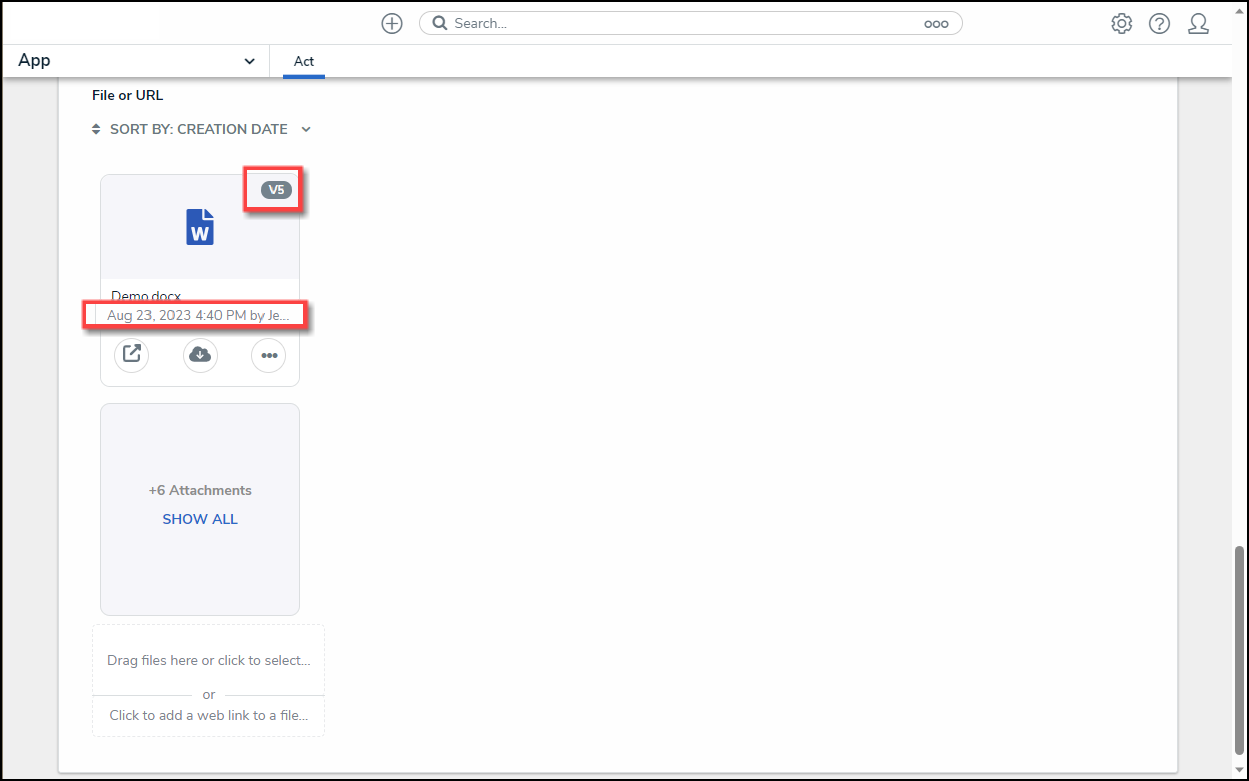This screenshot has height=781, width=1249.
Task: Click Show All attachments link
Action: 200,519
